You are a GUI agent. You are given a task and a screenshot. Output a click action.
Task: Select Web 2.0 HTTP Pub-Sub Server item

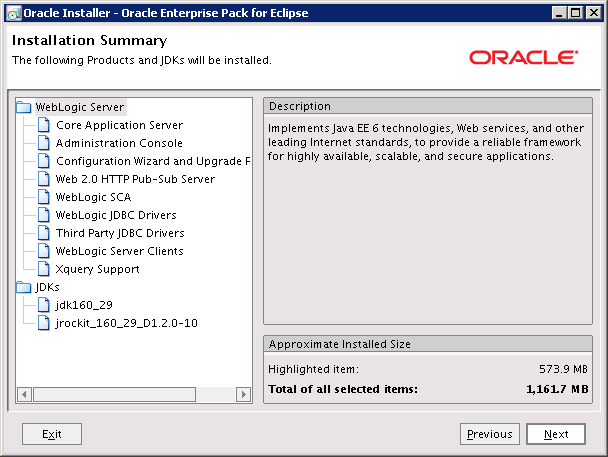pos(135,179)
